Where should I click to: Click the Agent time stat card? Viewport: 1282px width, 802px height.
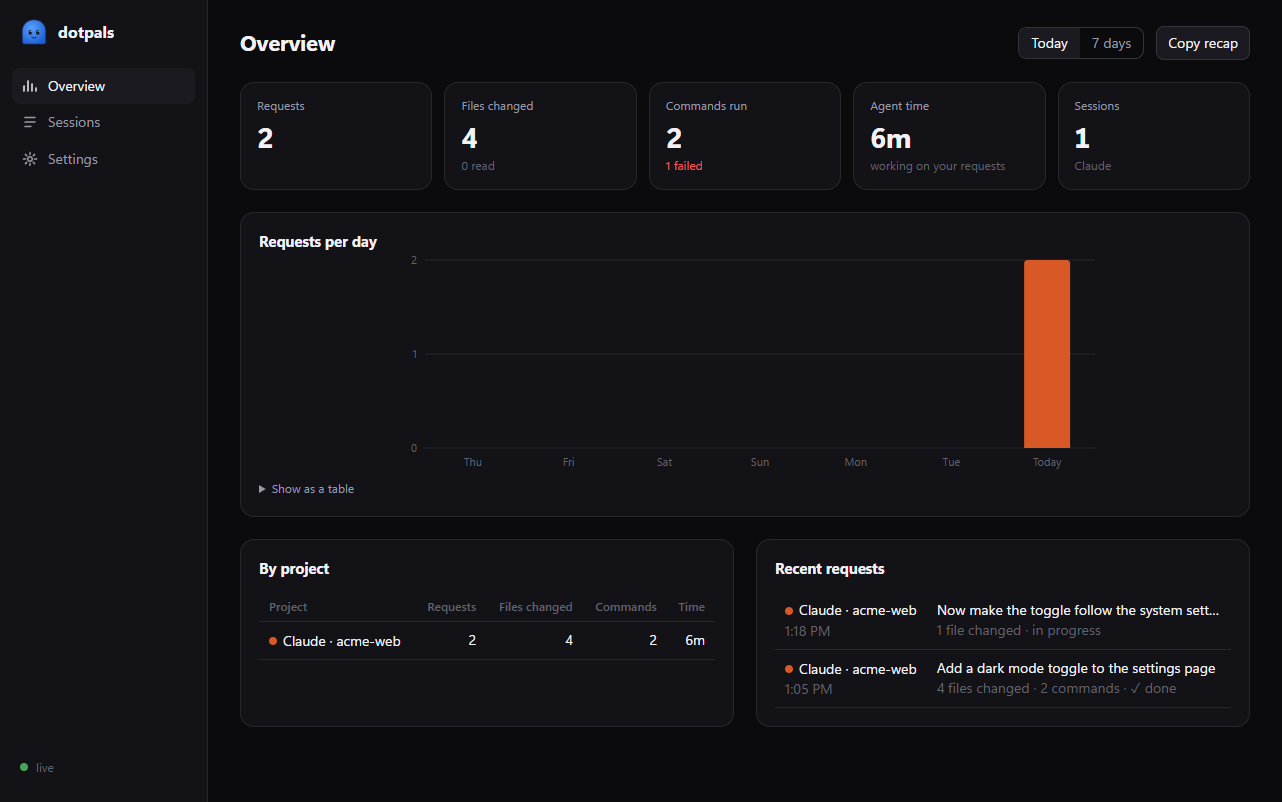[949, 136]
